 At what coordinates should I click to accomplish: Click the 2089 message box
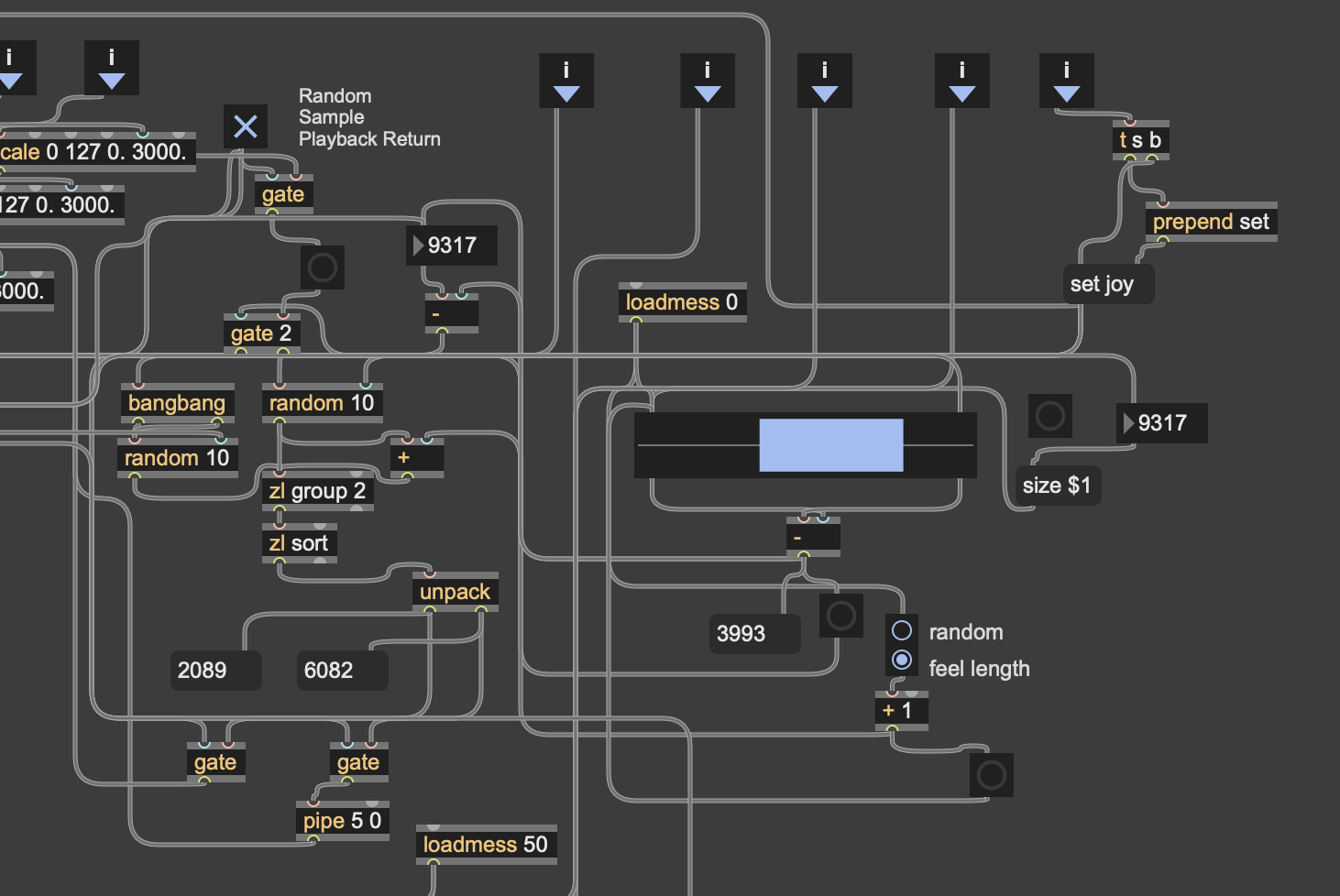click(216, 671)
